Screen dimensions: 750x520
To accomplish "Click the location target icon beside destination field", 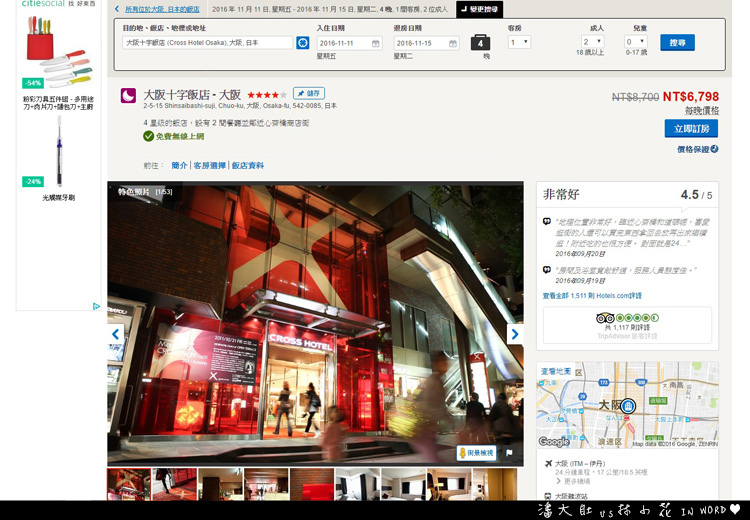I will coord(302,43).
